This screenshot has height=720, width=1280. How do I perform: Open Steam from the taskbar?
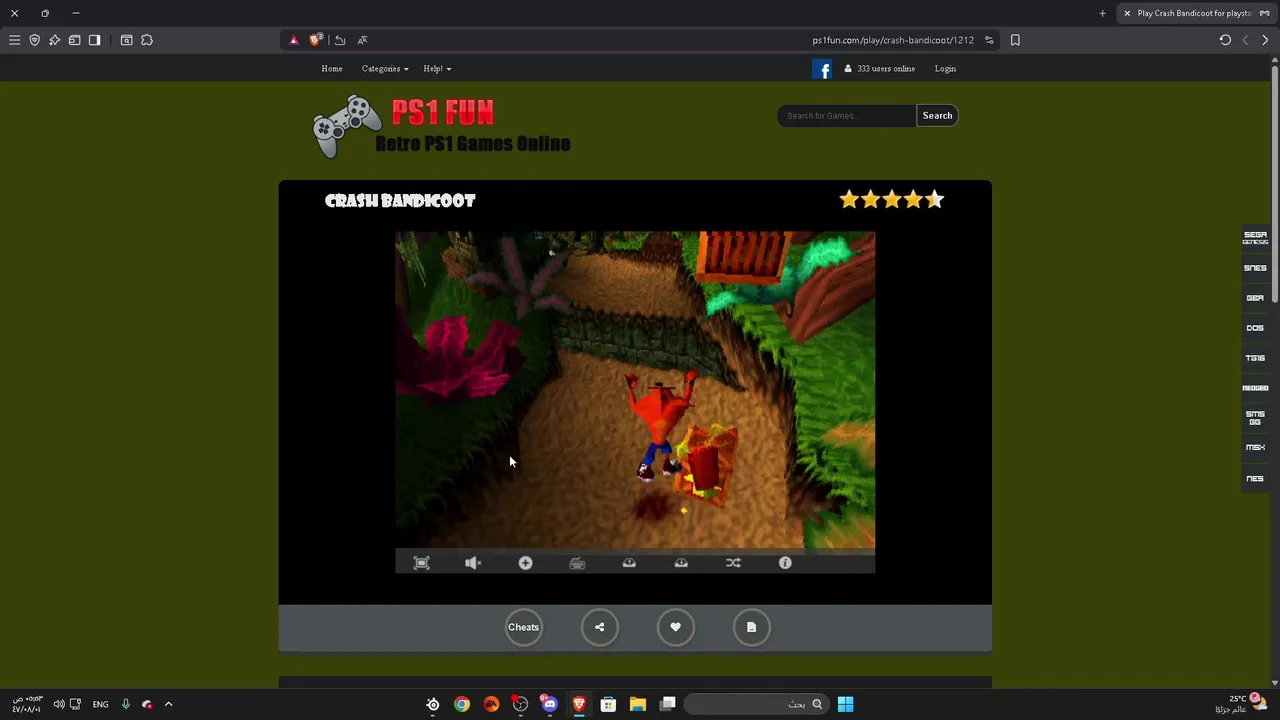(433, 704)
